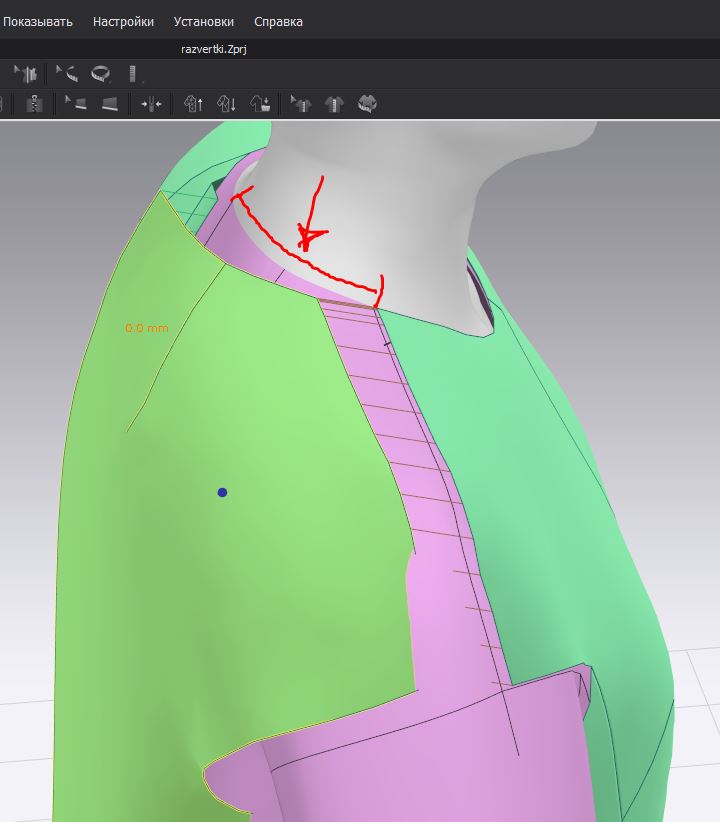Image resolution: width=720 pixels, height=822 pixels.
Task: Select the Binding fabric strip tool
Action: coord(110,104)
